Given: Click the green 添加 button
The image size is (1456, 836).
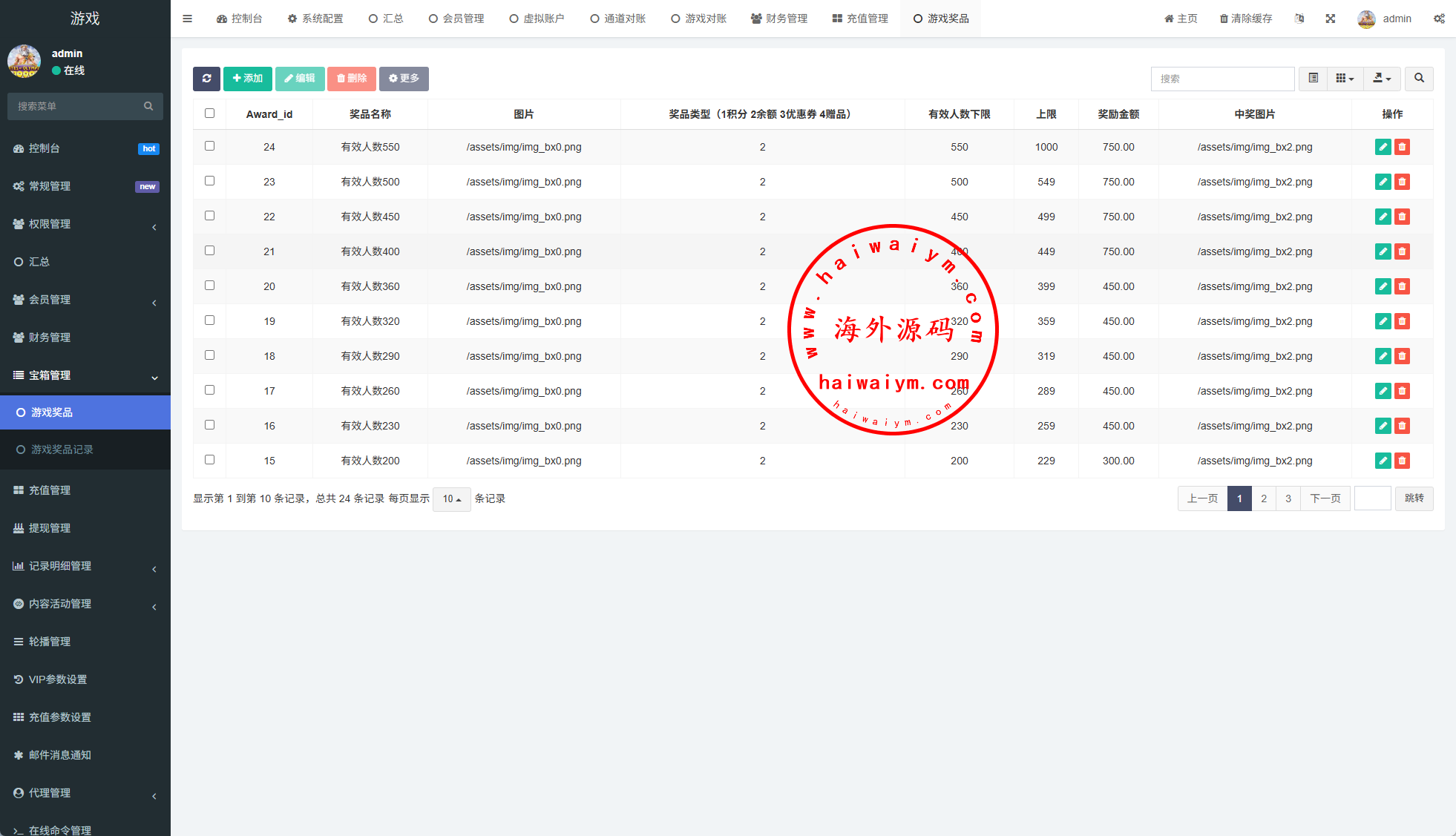Looking at the screenshot, I should click(247, 79).
